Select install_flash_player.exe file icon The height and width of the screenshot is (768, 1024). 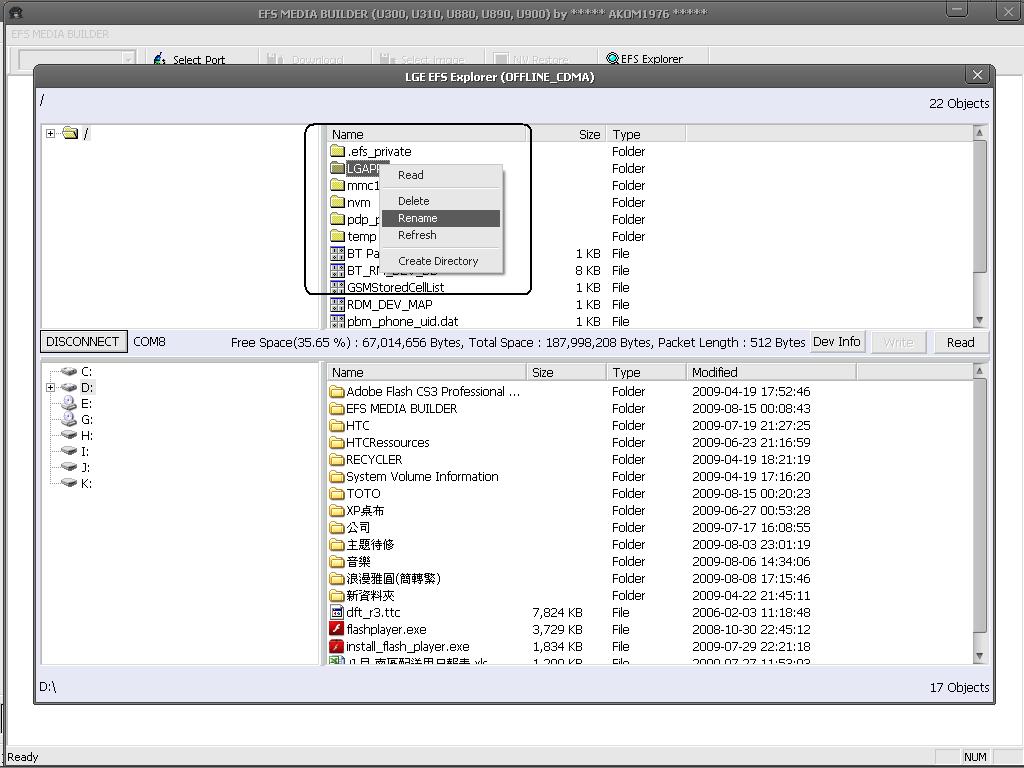pos(336,647)
